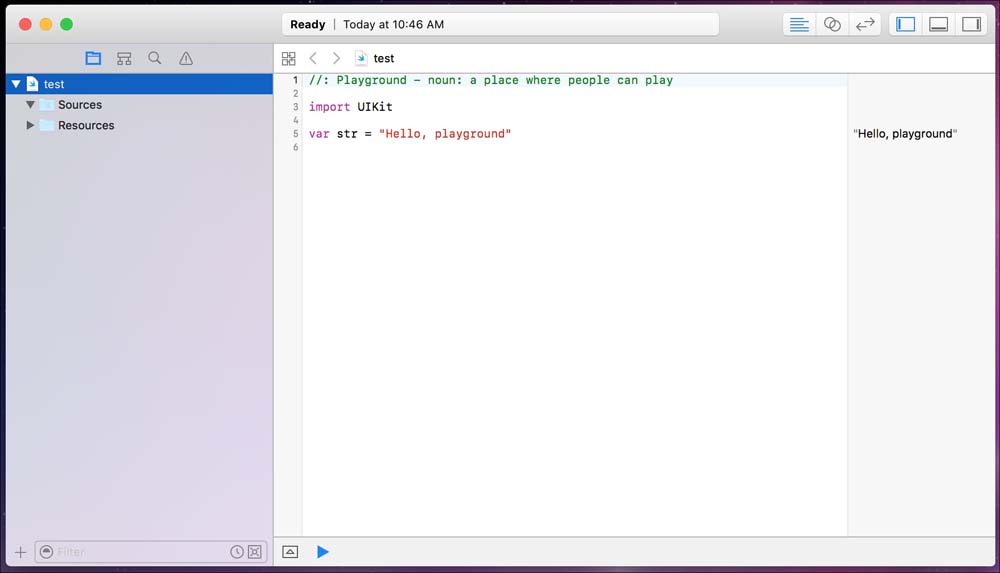Add a new file with plus button

20,552
